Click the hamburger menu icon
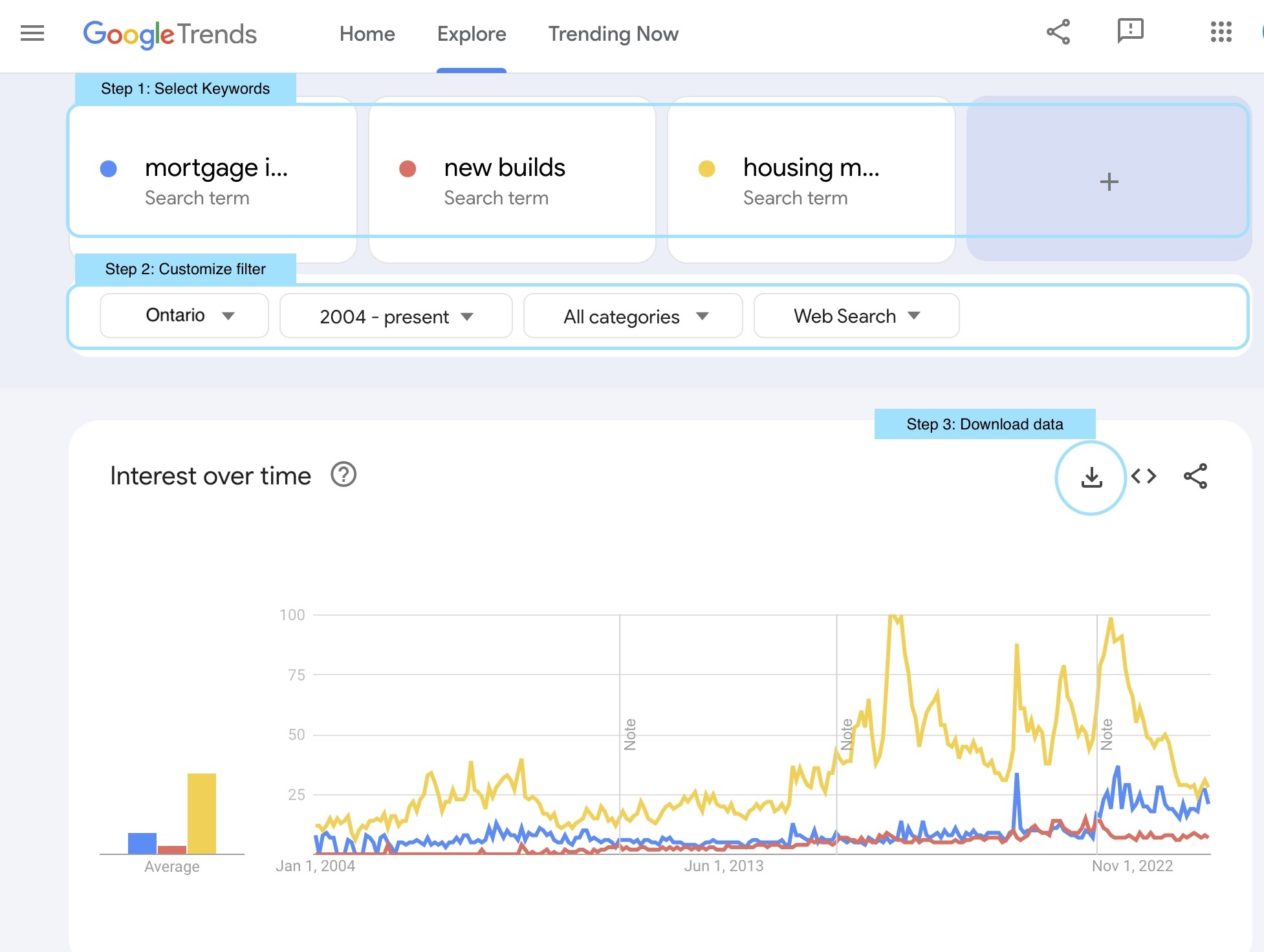This screenshot has height=952, width=1264. click(x=32, y=31)
